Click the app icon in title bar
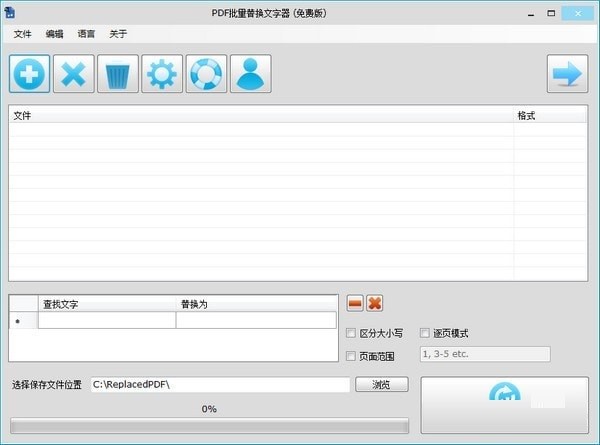Screen dimensions: 600x445 click(x=10, y=13)
